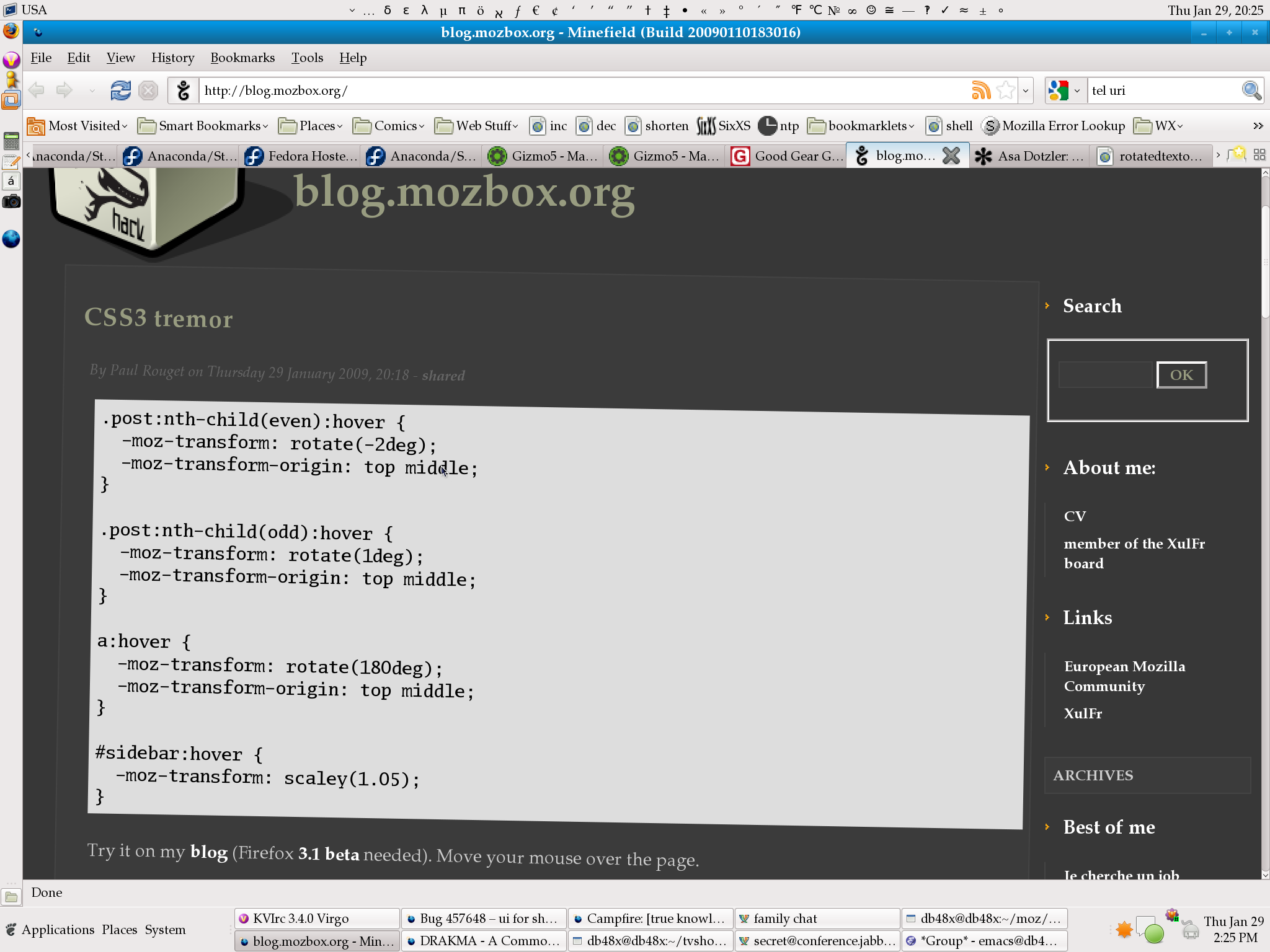Open the CV link under About me
Screen dimensions: 1270x952
(1075, 516)
